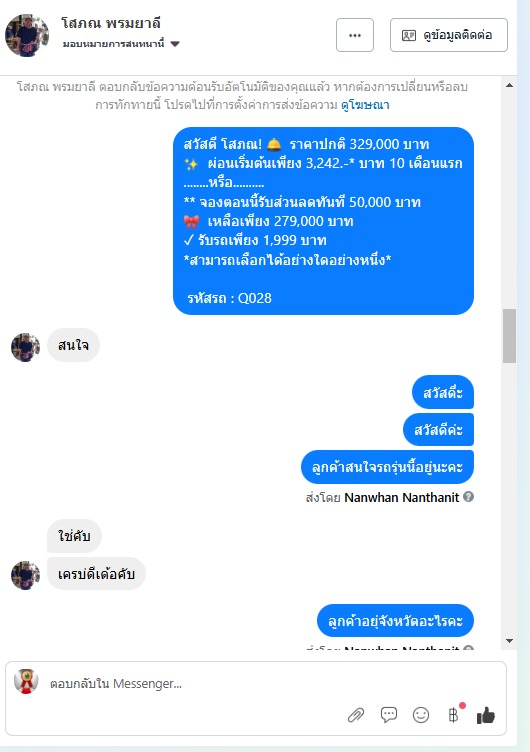Click the baht payment request icon
Viewport: 530px width, 752px height.
453,715
